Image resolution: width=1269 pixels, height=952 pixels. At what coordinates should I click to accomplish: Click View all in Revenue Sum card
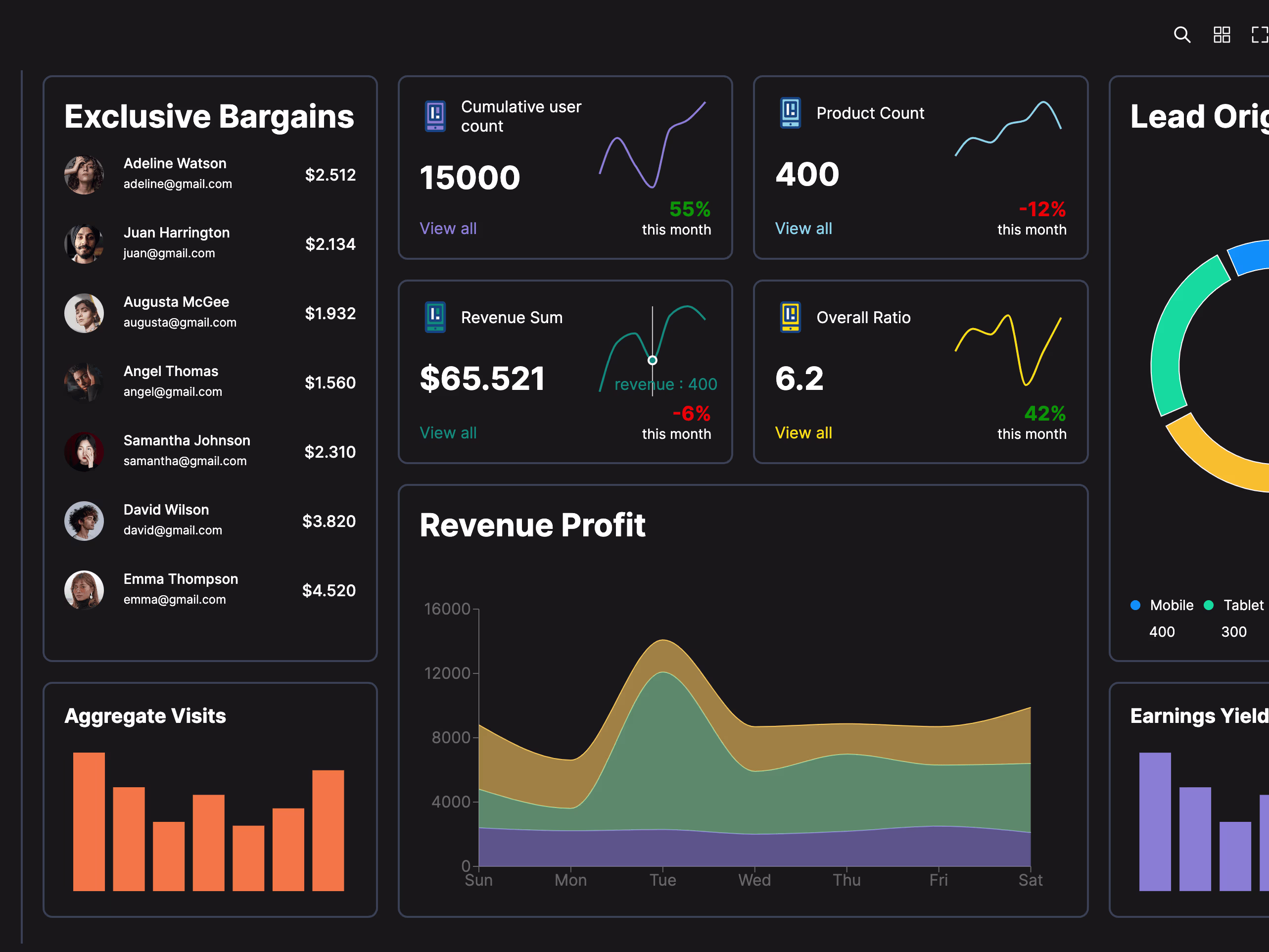447,432
